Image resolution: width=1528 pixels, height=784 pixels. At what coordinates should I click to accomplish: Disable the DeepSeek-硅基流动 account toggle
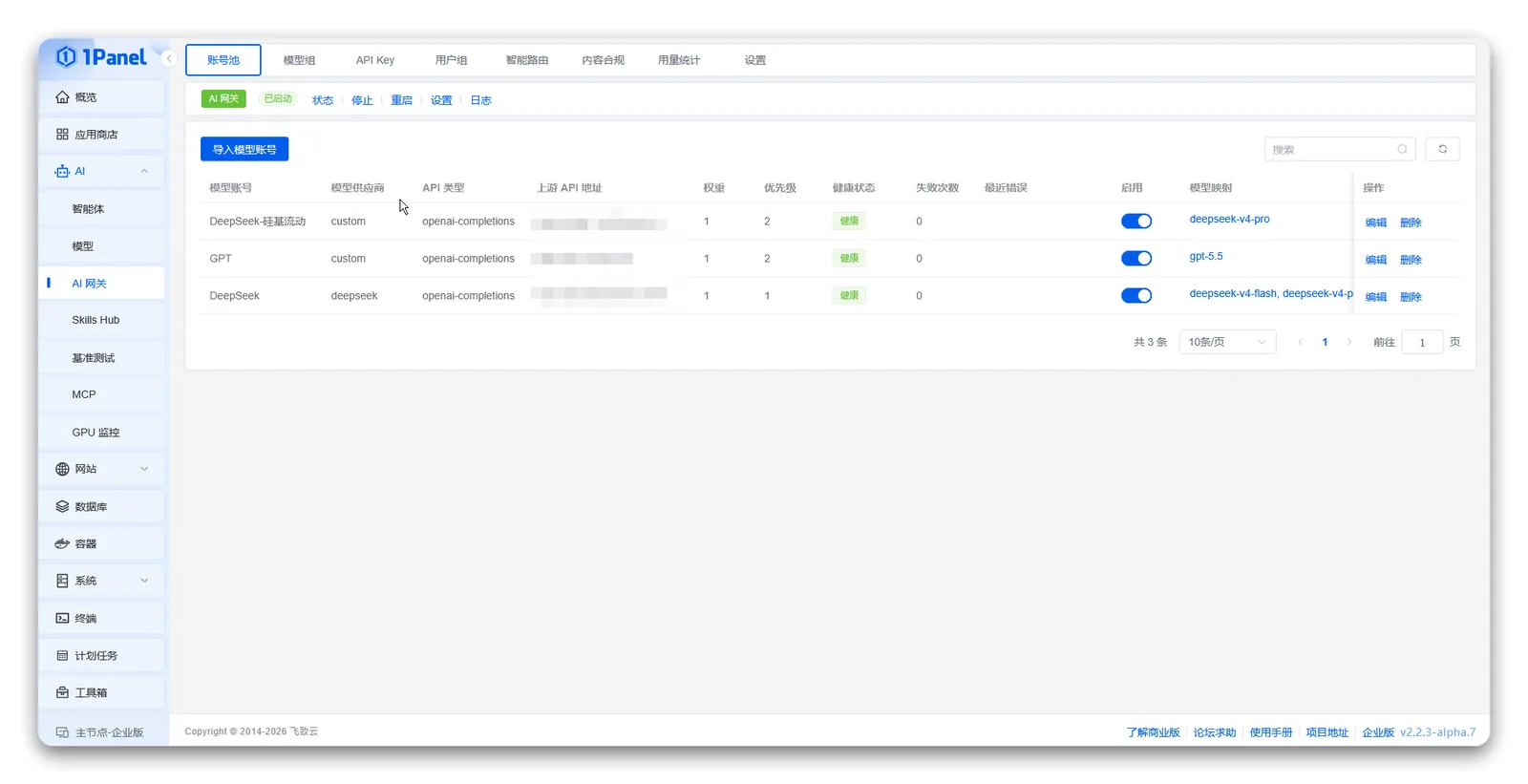(x=1136, y=222)
